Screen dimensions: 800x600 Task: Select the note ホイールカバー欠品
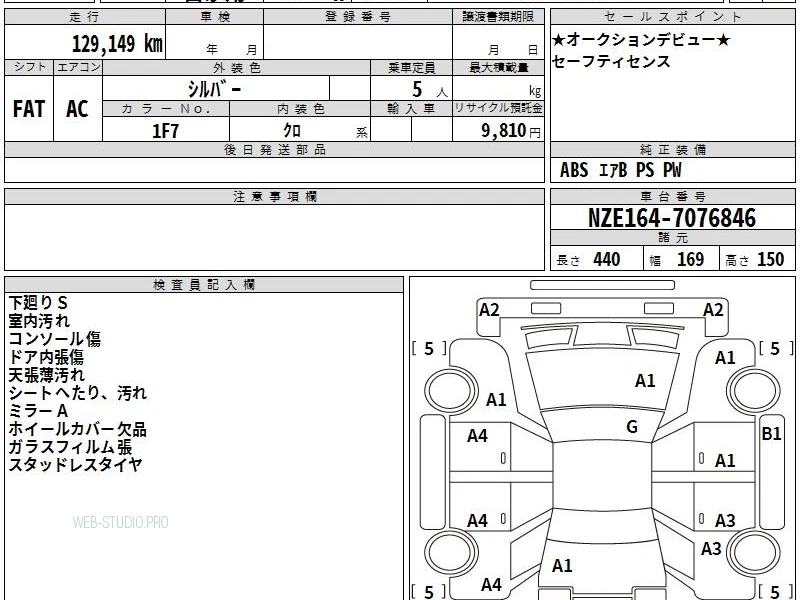[78, 429]
